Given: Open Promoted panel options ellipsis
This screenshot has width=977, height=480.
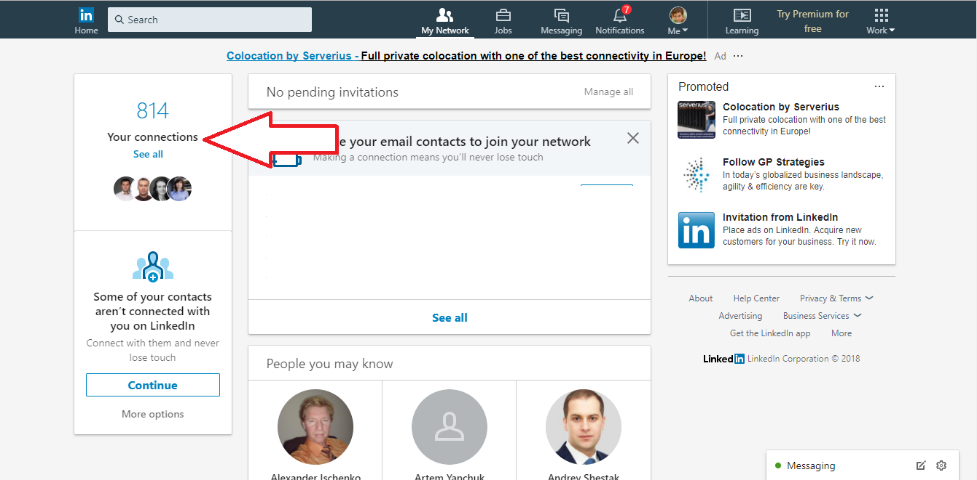Looking at the screenshot, I should coord(879,87).
